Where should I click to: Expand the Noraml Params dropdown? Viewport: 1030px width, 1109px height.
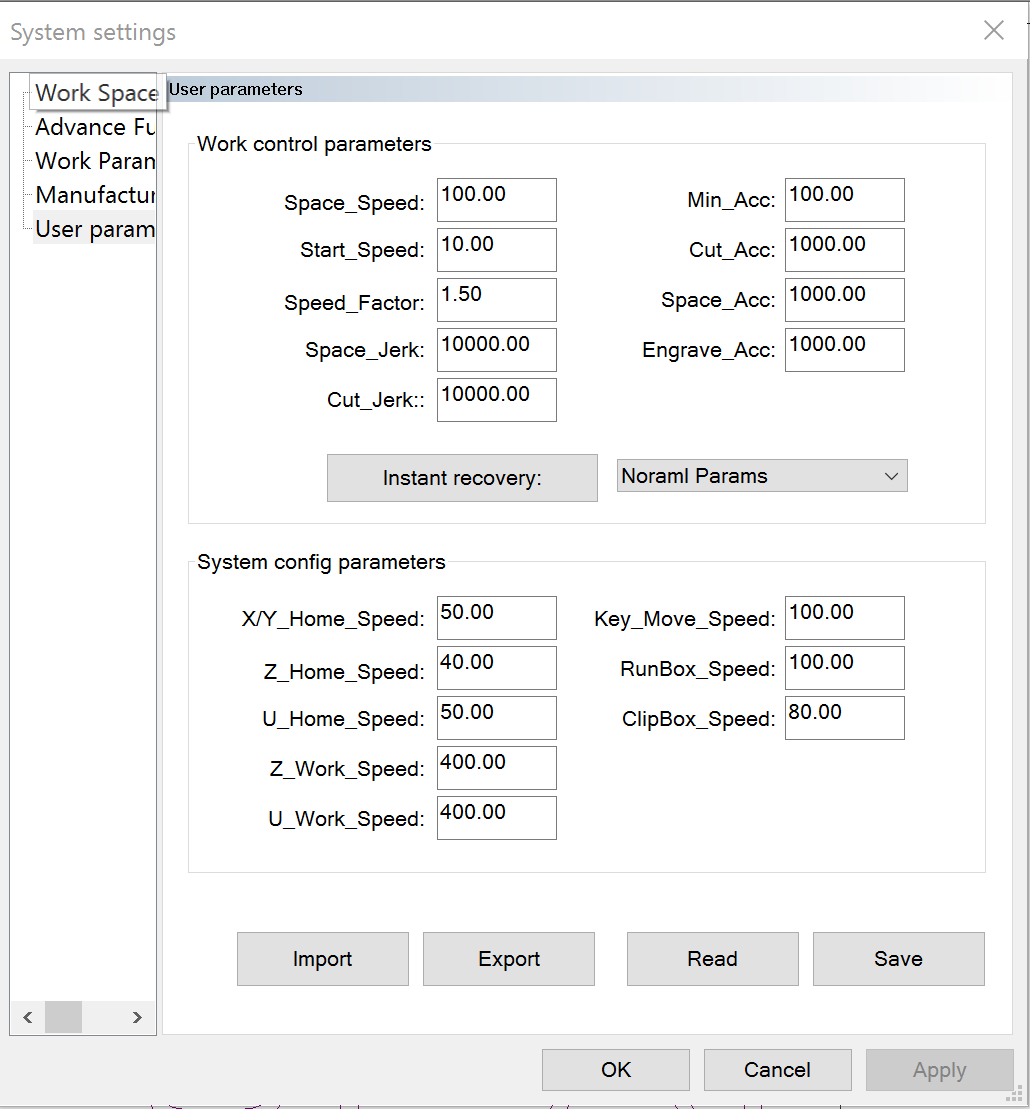click(762, 476)
